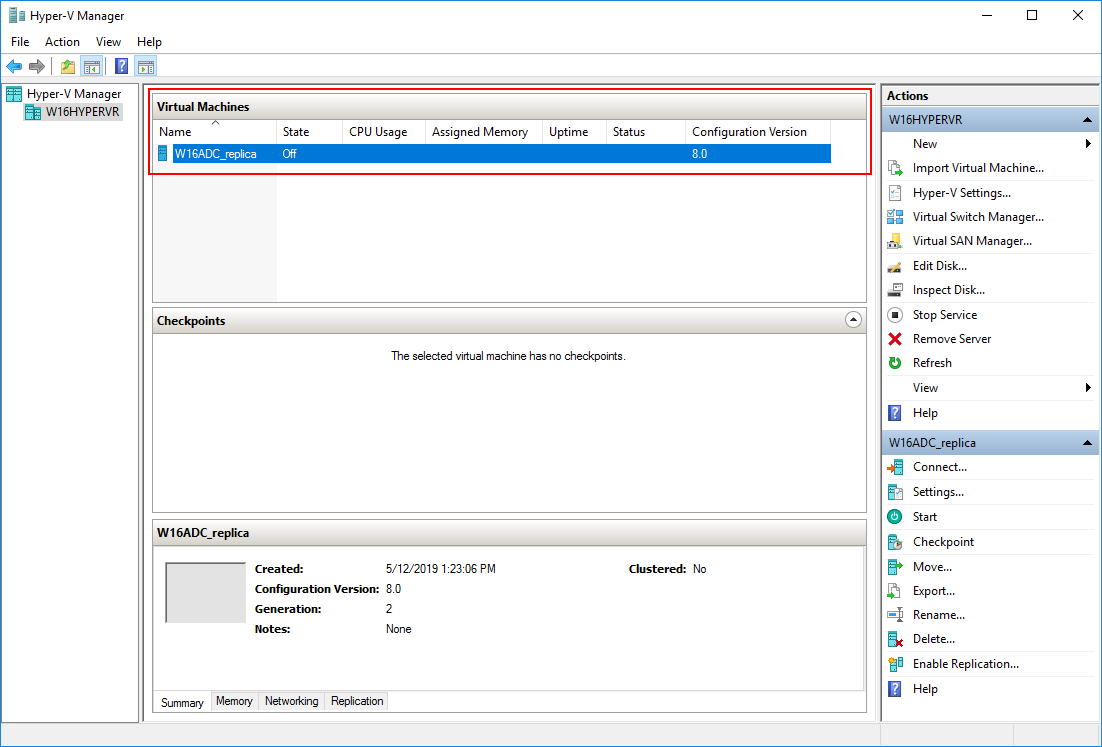Sort by Configuration Version column header

(x=758, y=131)
